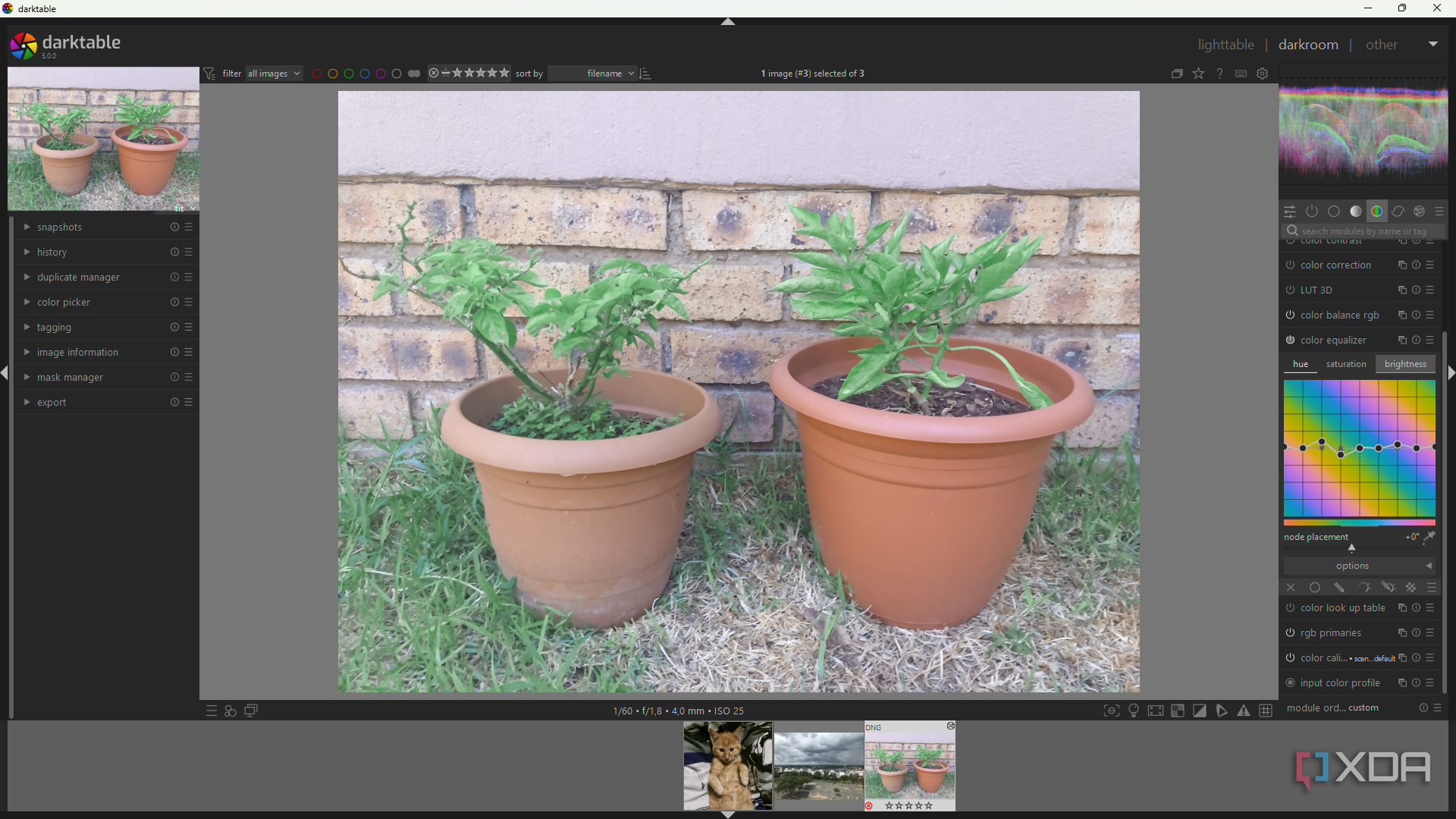
Task: Switch to lighttable view
Action: coord(1225,45)
